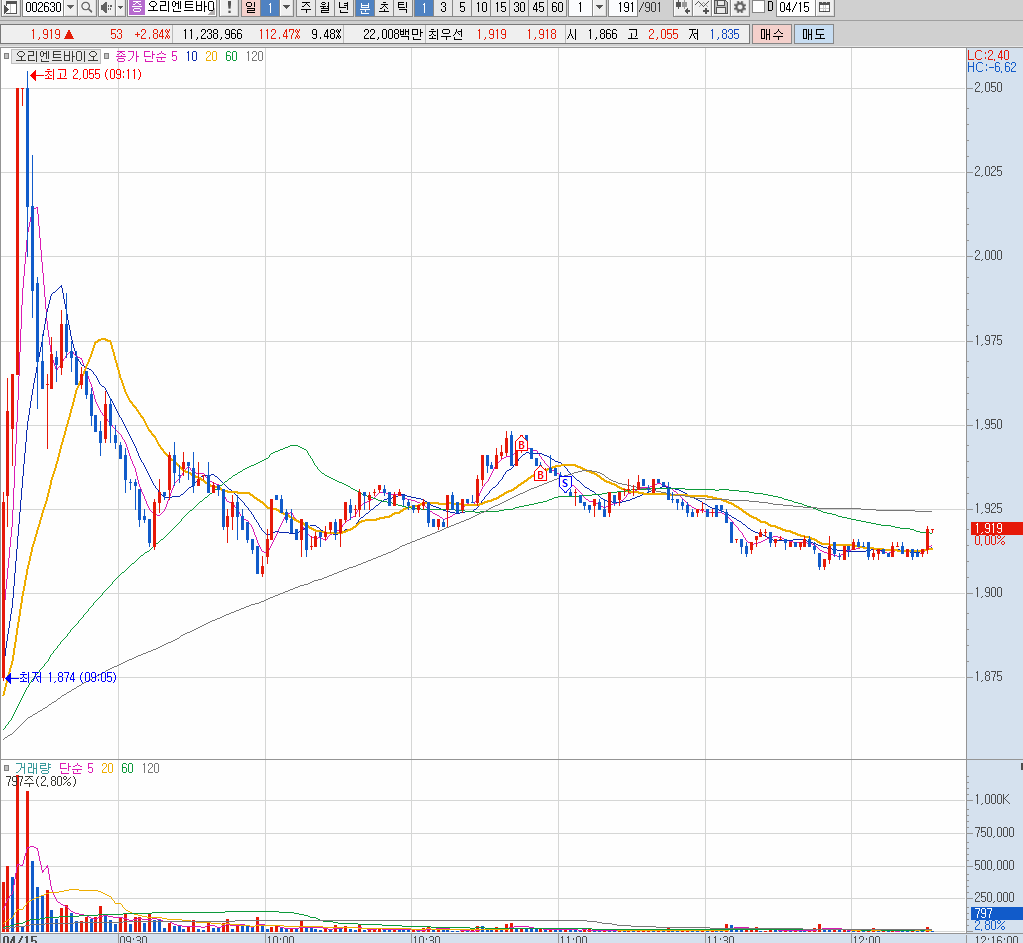
Task: Open the dropdown arrow next to speaker icon
Action: [120, 8]
